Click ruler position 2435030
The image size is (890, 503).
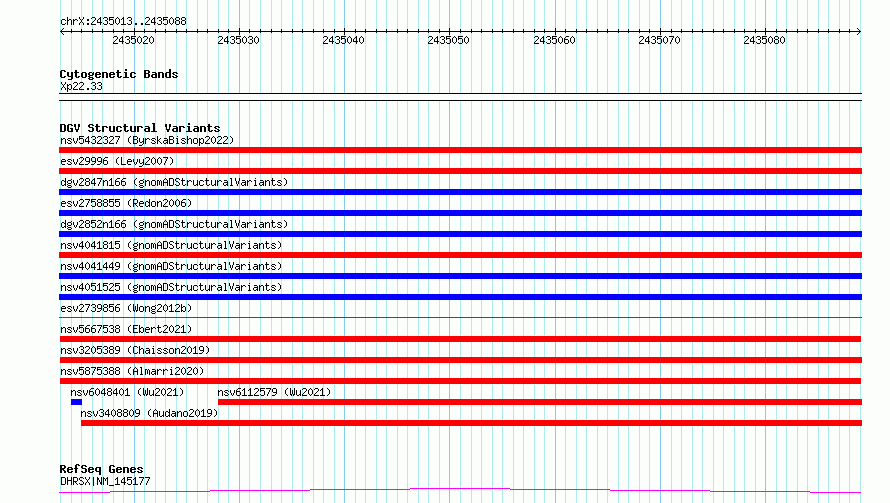tap(238, 40)
